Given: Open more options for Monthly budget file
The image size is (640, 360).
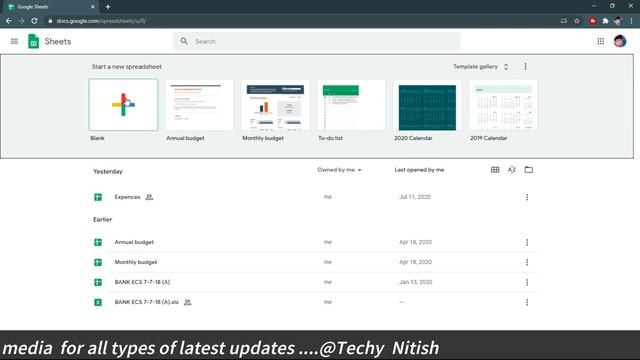Looking at the screenshot, I should pos(527,262).
